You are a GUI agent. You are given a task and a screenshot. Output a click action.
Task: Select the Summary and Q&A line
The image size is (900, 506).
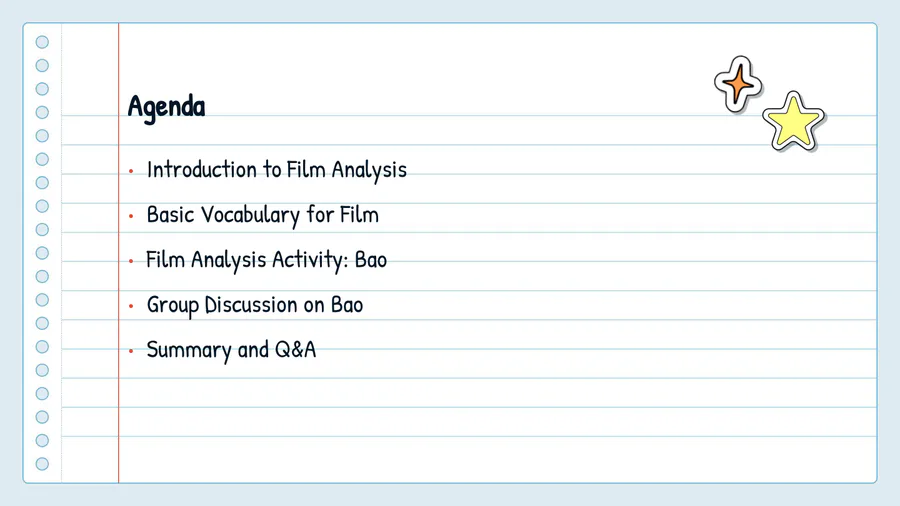point(231,350)
